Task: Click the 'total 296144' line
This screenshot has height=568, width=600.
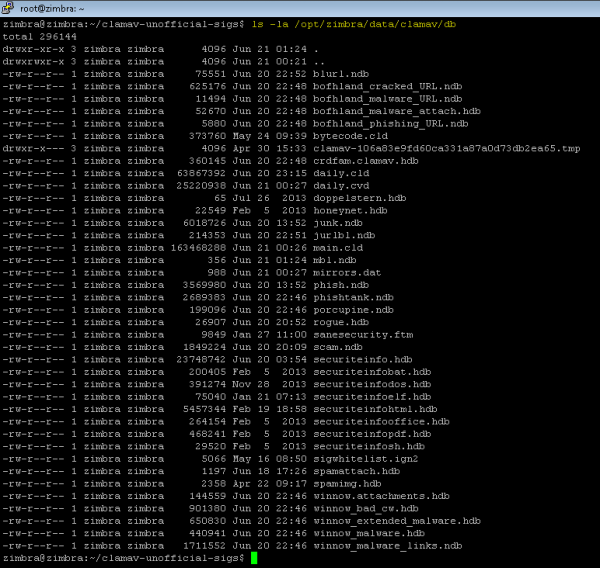Action: tap(39, 37)
